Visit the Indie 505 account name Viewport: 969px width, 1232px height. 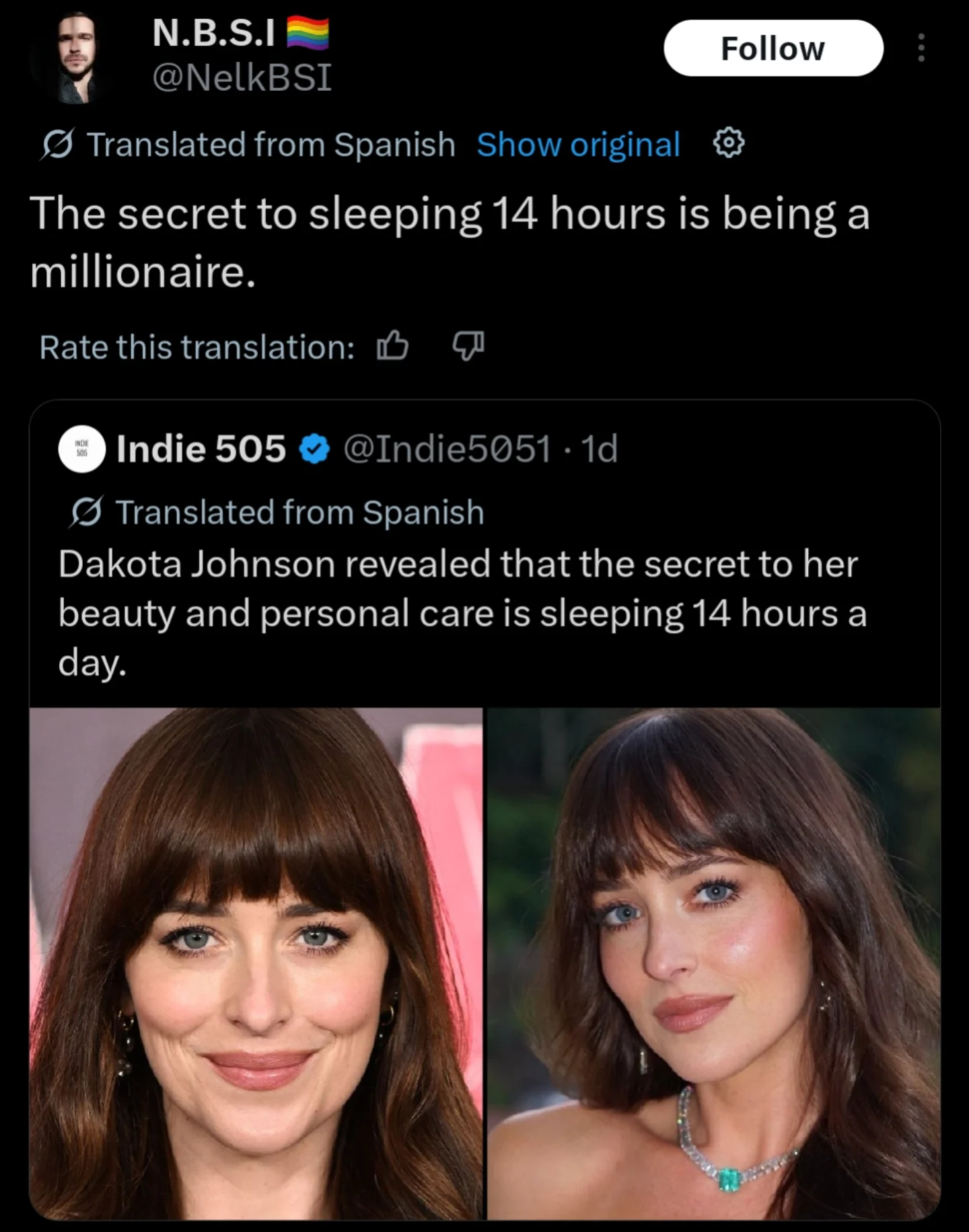[201, 449]
